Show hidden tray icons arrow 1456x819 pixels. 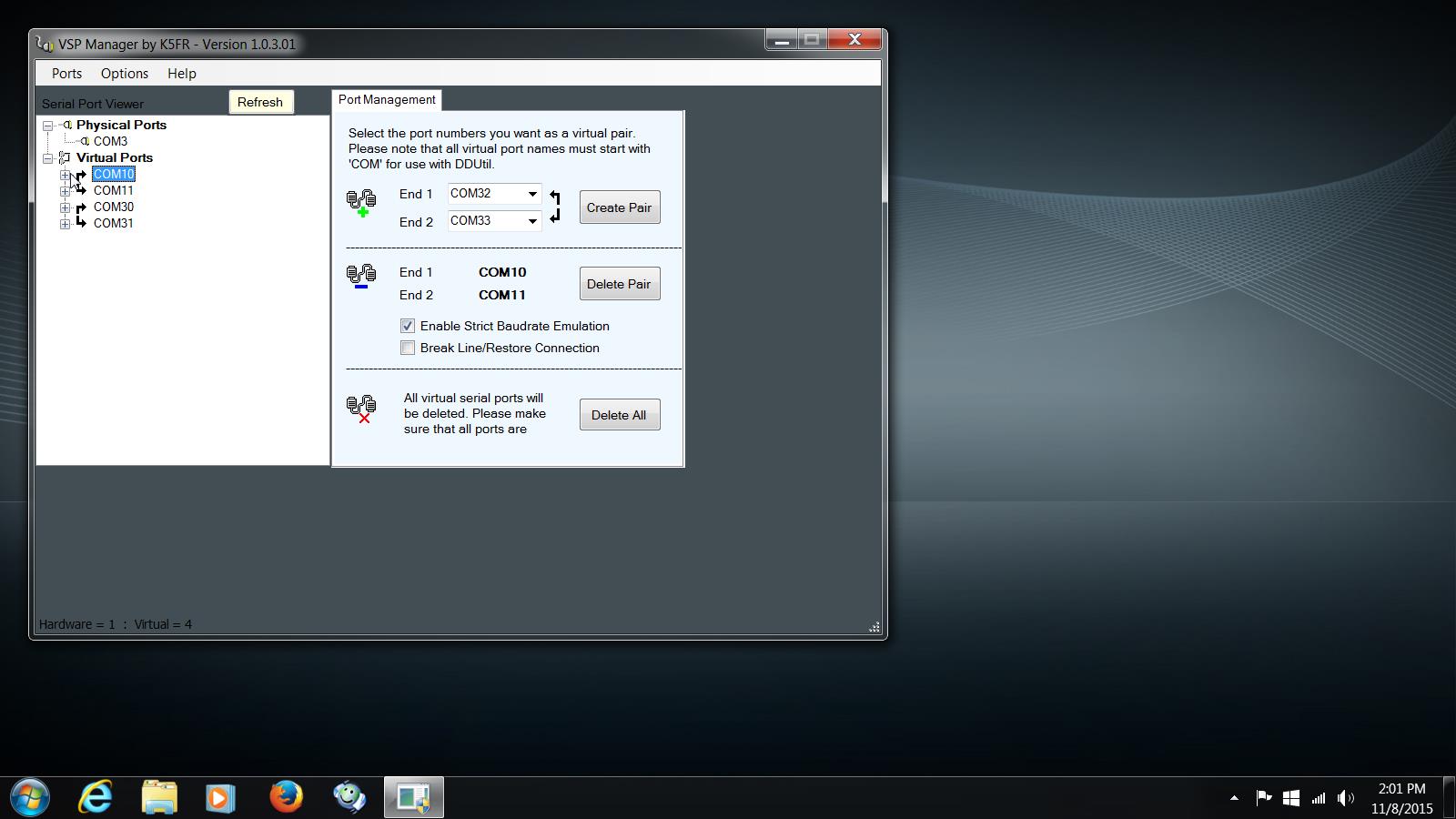[1234, 798]
